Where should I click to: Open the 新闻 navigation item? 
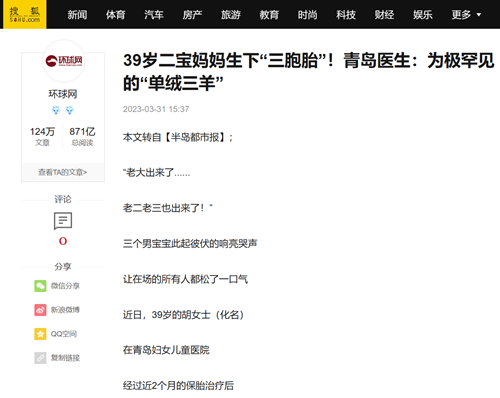point(77,15)
